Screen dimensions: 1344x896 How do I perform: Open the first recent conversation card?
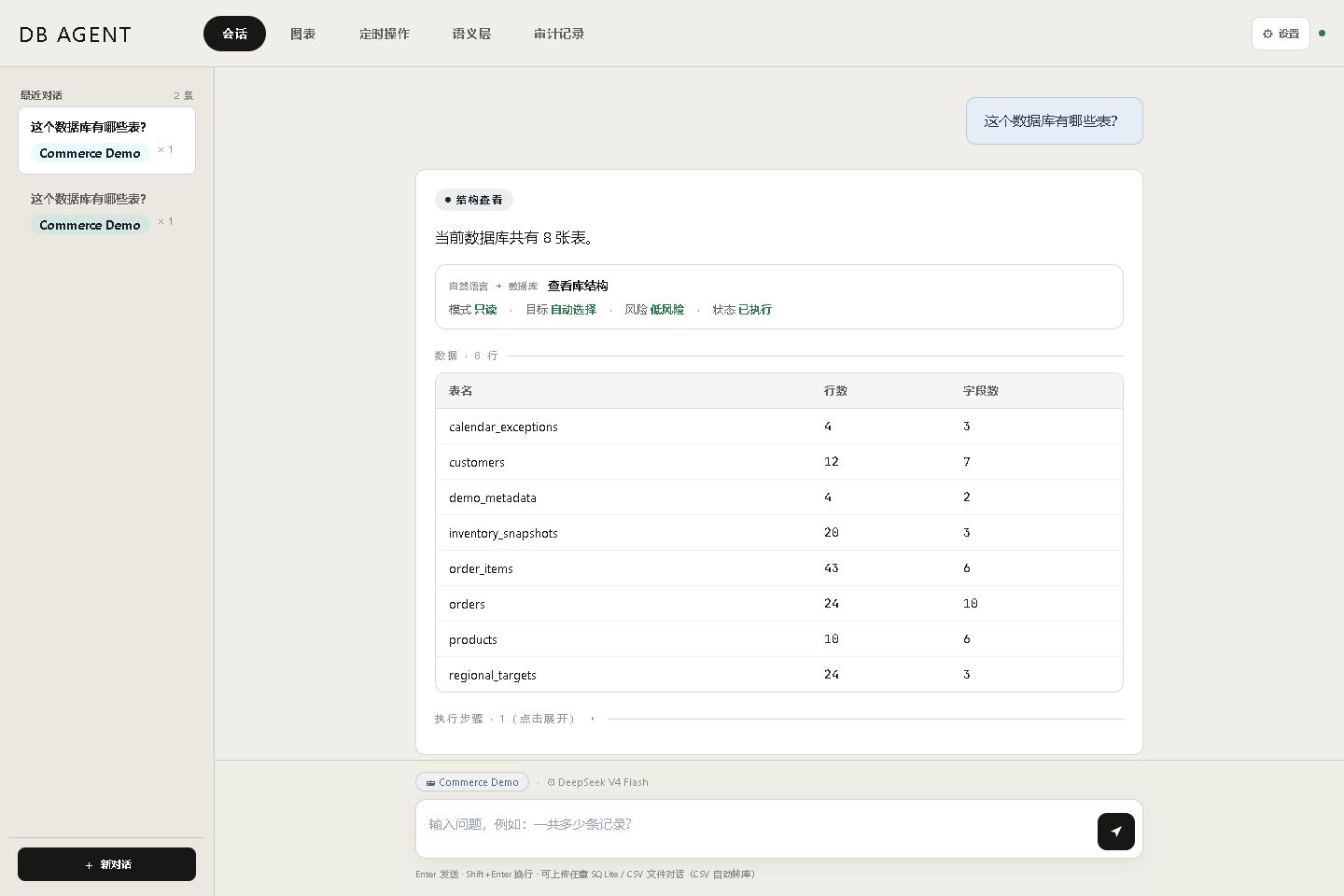click(x=106, y=140)
